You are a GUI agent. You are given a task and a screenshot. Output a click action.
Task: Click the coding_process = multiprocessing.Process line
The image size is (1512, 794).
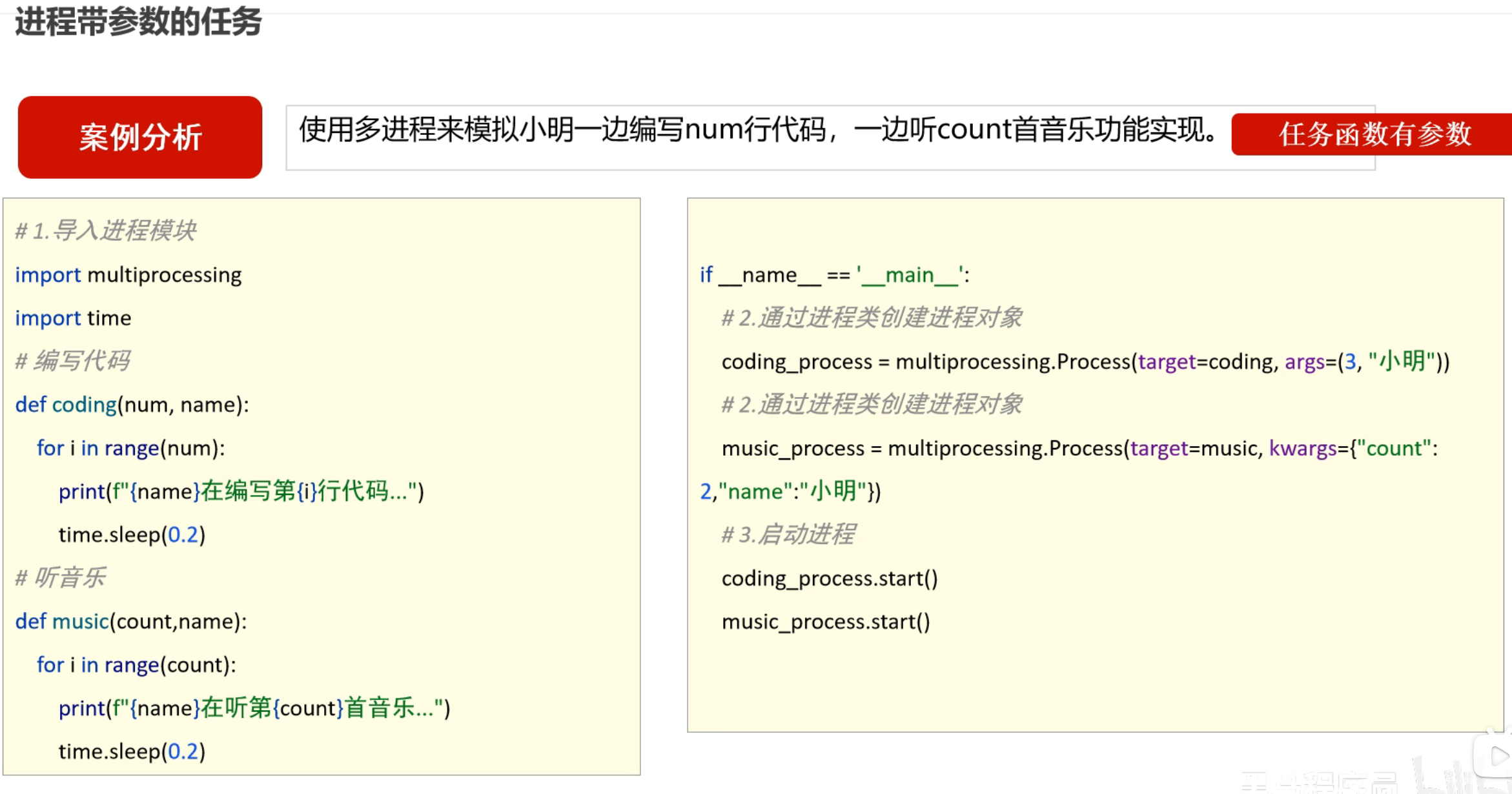coord(1085,361)
